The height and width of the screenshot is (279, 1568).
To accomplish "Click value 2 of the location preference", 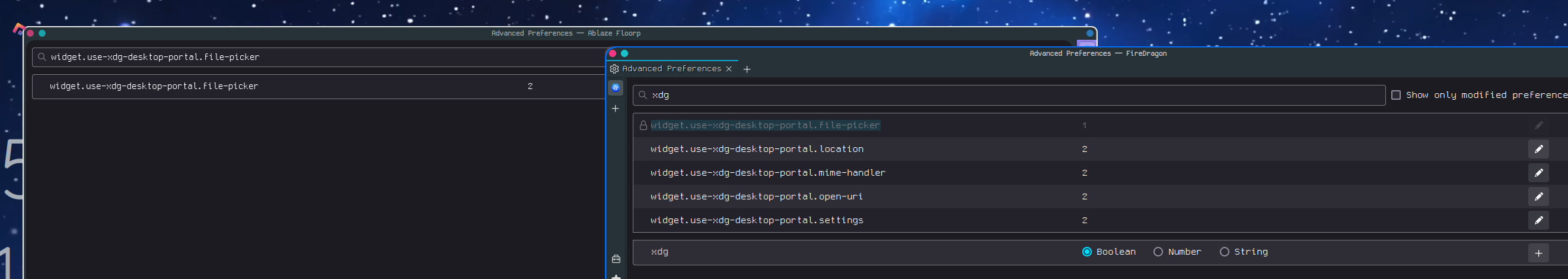I will [1084, 149].
